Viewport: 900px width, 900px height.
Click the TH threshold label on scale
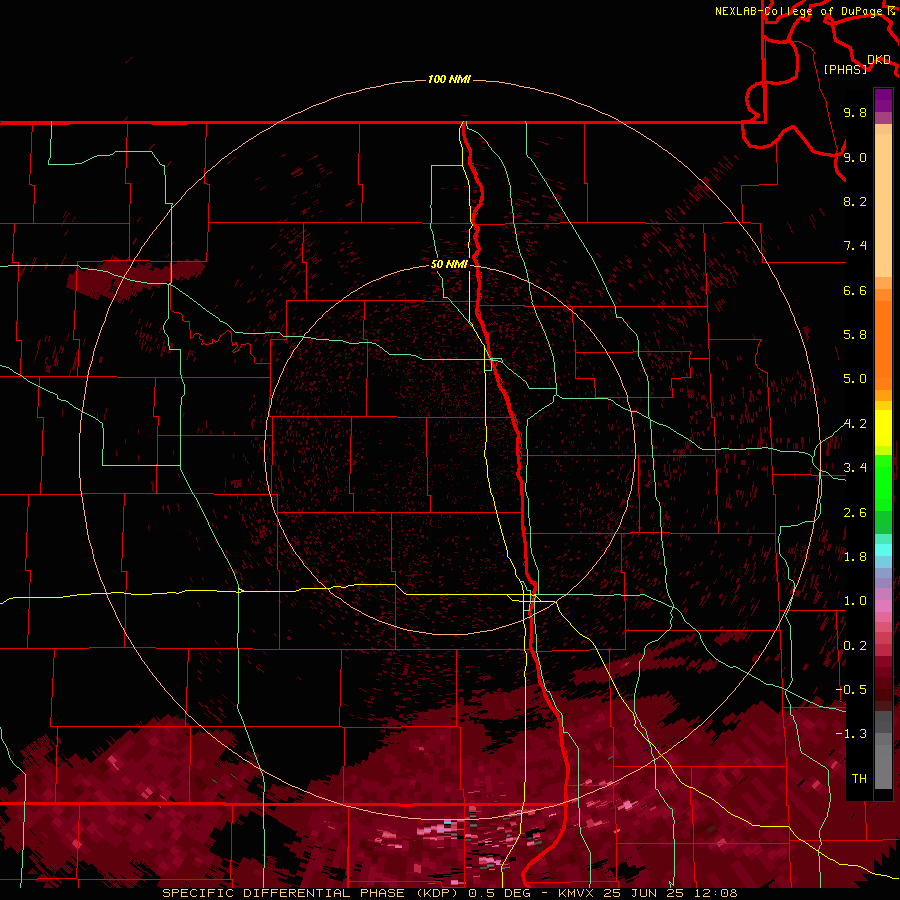pyautogui.click(x=859, y=779)
